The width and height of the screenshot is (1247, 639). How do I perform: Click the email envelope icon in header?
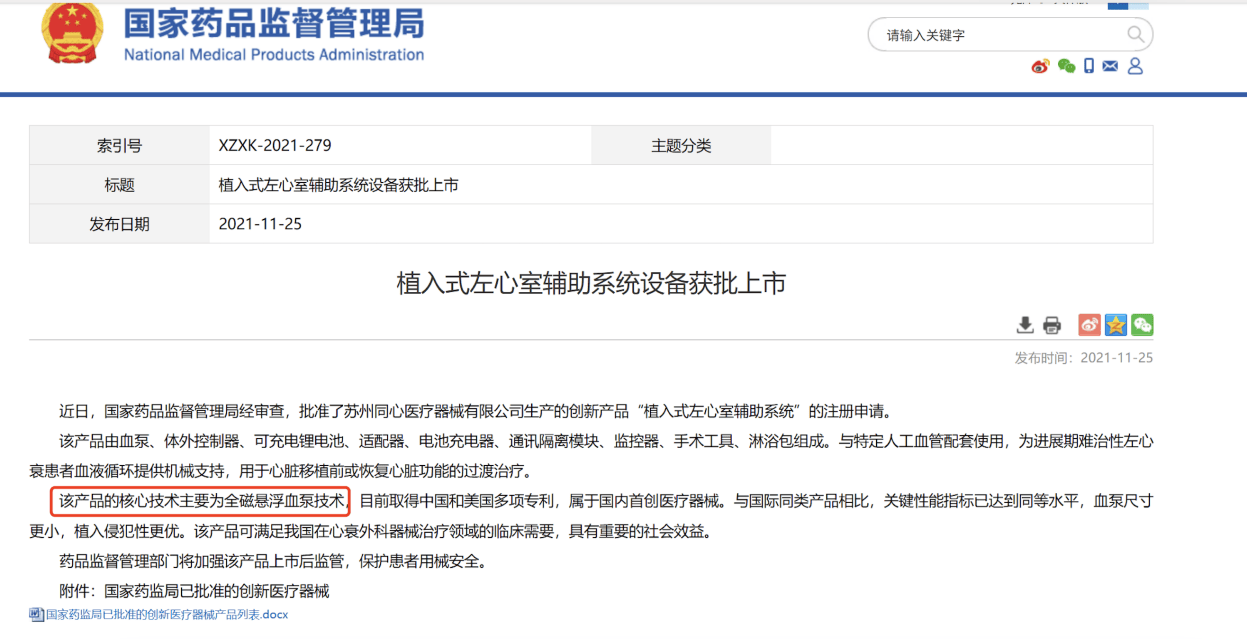[1110, 66]
